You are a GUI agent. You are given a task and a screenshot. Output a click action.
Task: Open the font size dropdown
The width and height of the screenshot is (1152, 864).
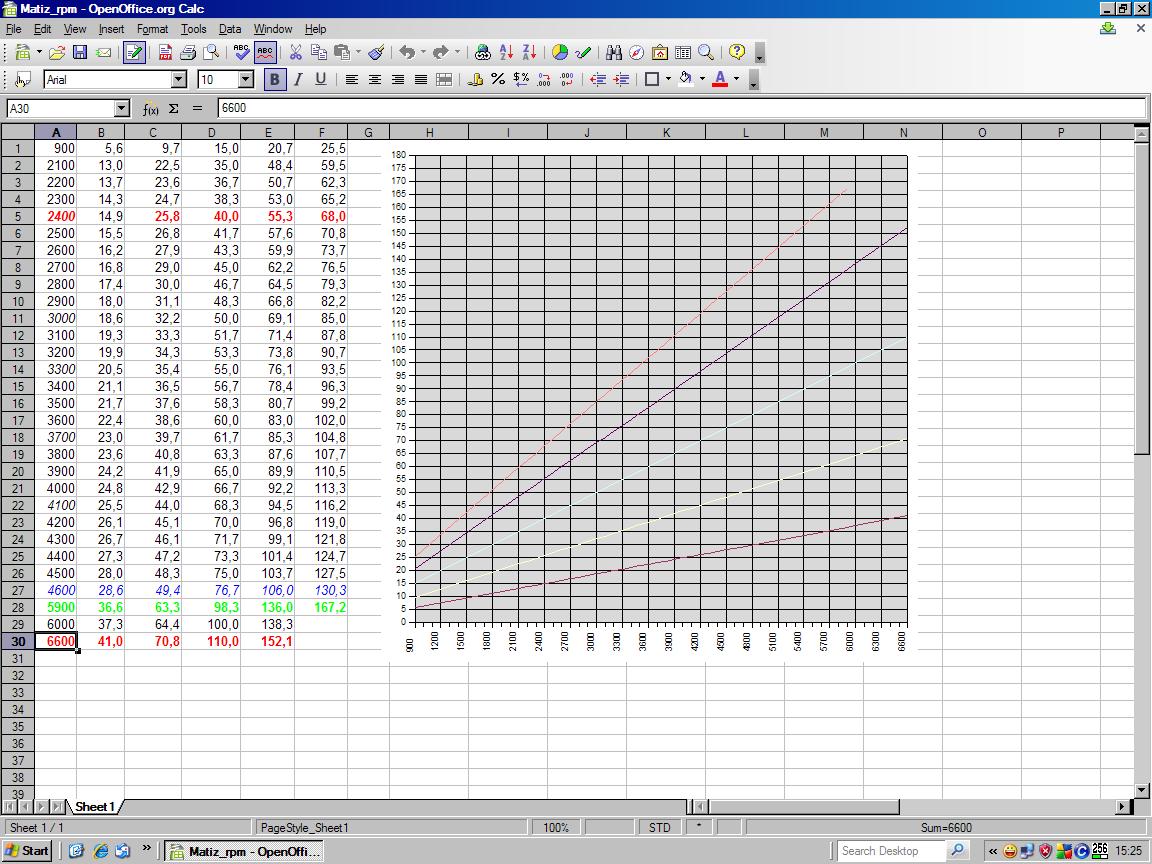246,79
